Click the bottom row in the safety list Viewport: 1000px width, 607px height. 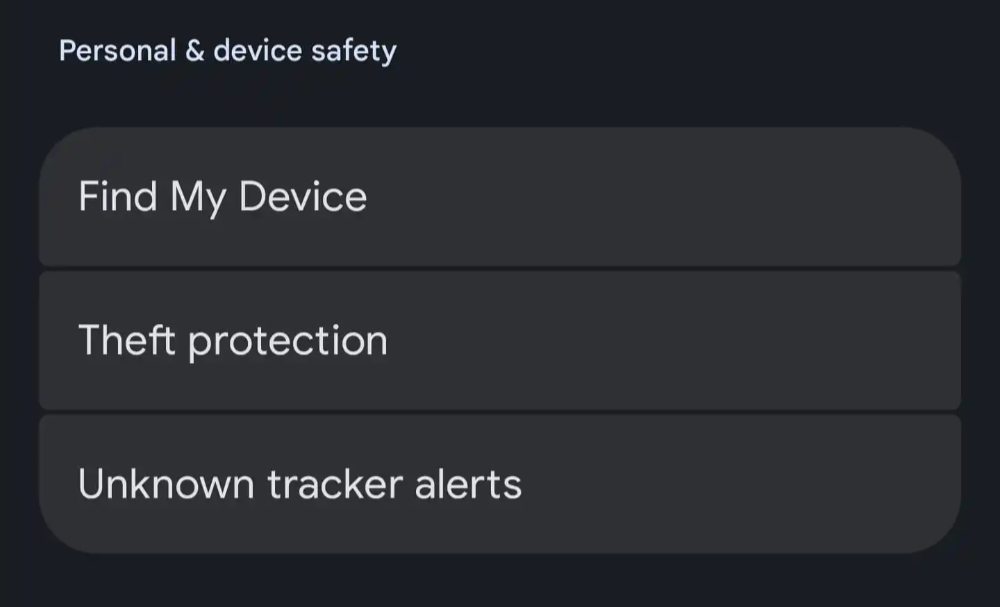pos(500,484)
